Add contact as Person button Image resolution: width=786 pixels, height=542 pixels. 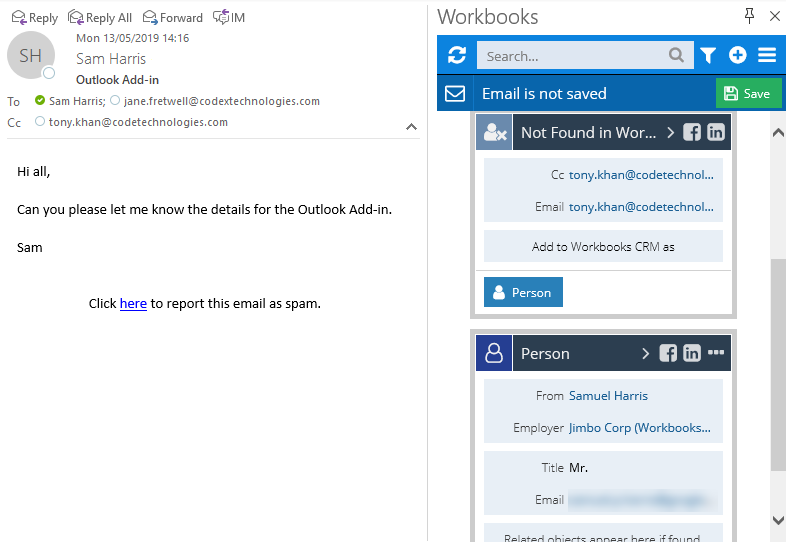tap(523, 292)
